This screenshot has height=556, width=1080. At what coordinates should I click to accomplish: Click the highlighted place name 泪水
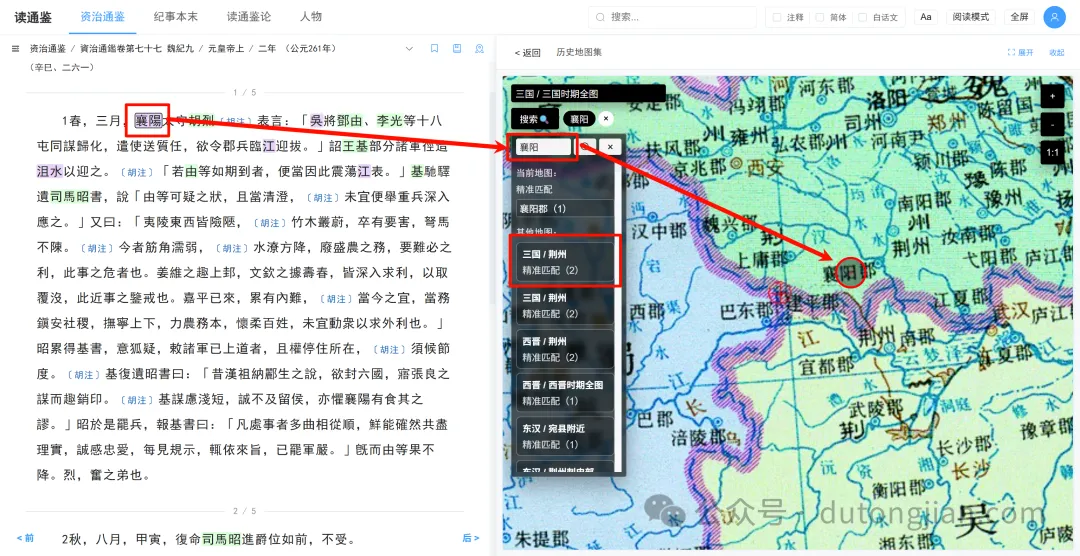click(50, 171)
